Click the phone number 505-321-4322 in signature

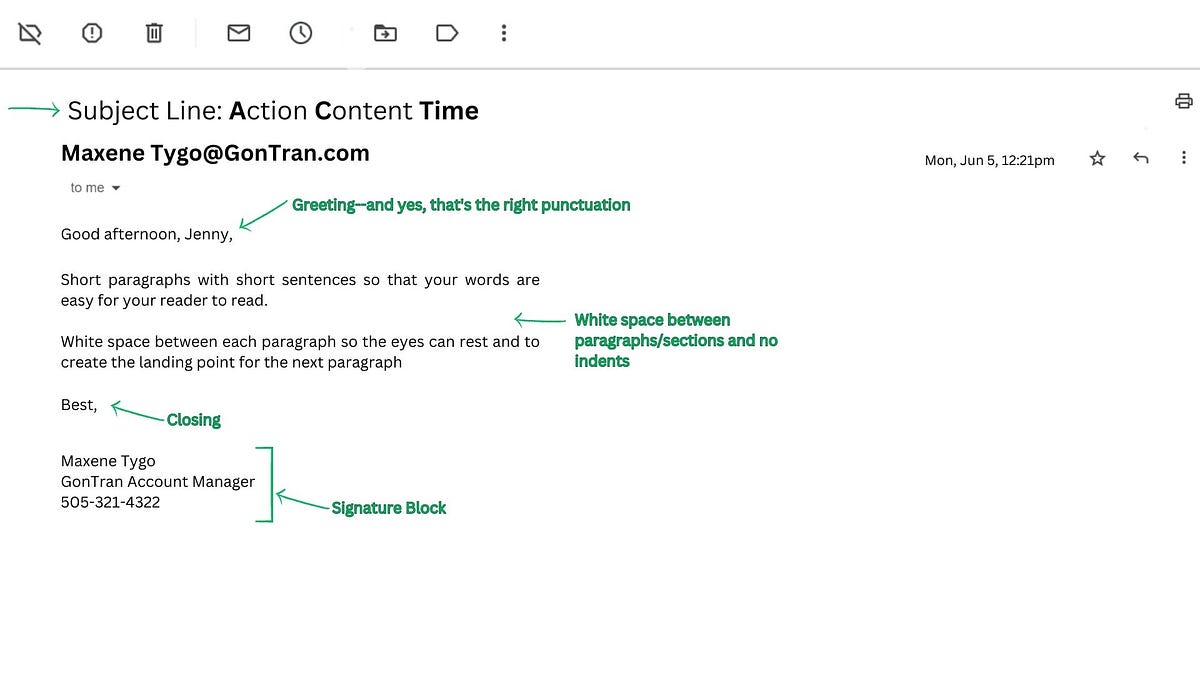[x=110, y=502]
